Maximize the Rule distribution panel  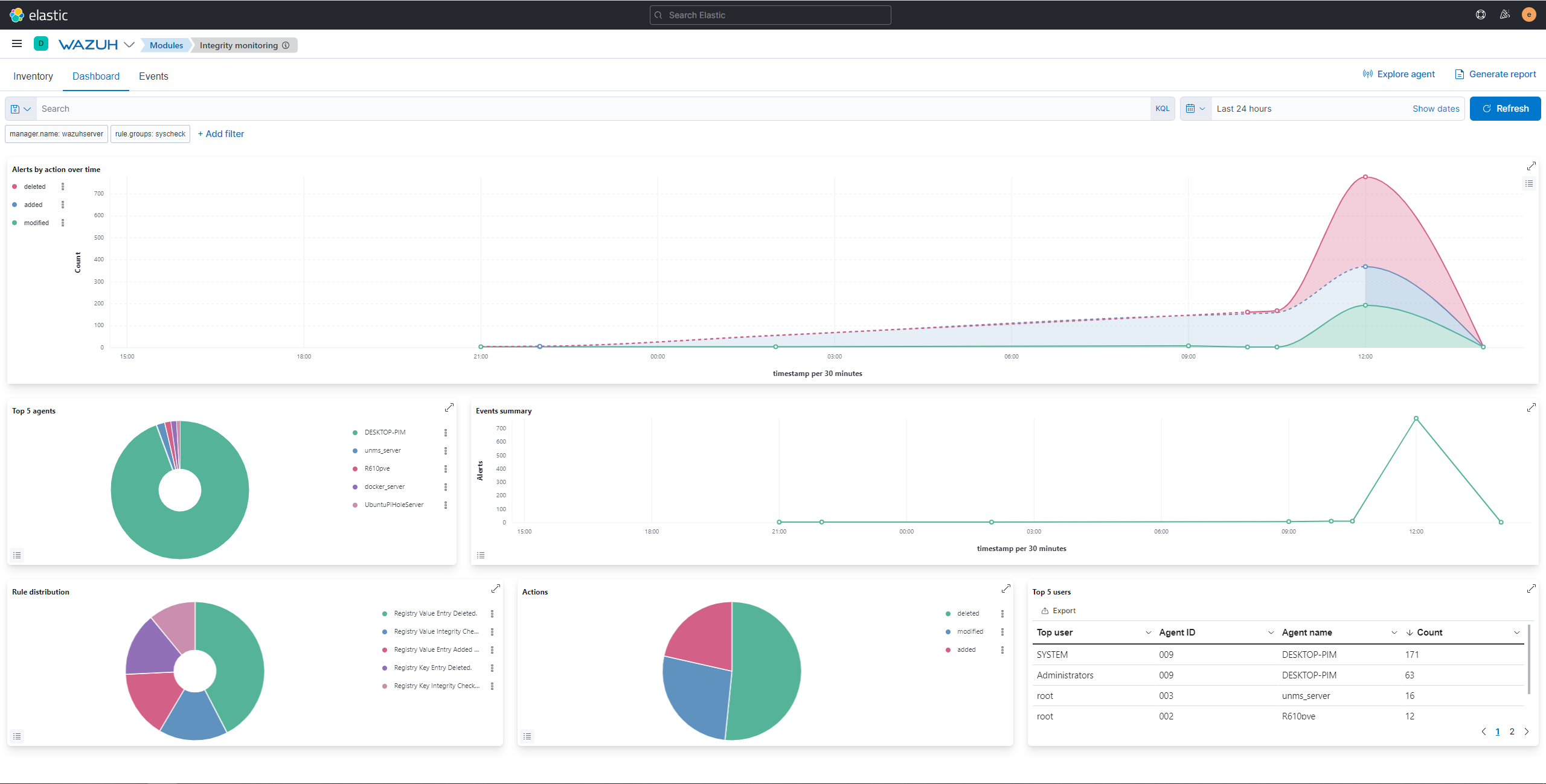pos(495,588)
